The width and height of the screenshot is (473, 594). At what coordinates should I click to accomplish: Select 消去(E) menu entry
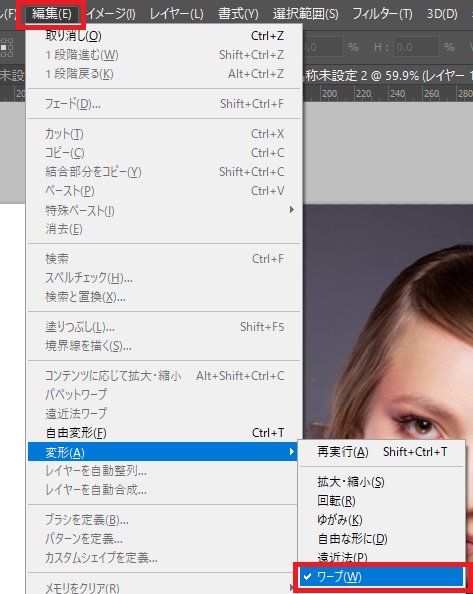[x=164, y=229]
